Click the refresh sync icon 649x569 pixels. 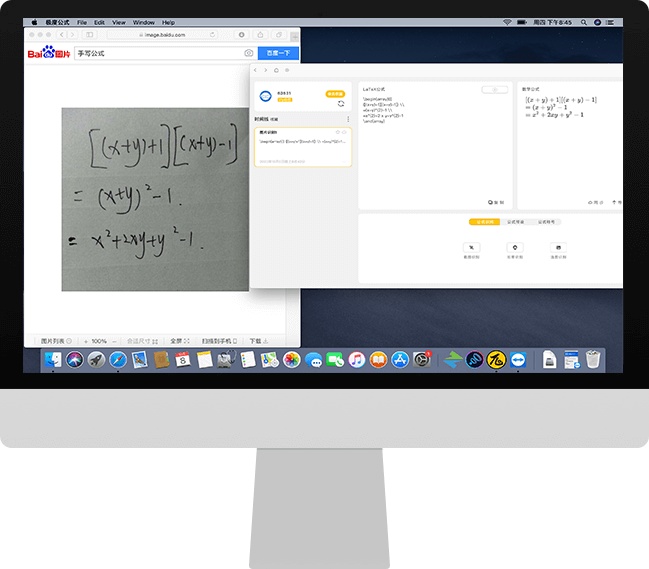click(341, 103)
